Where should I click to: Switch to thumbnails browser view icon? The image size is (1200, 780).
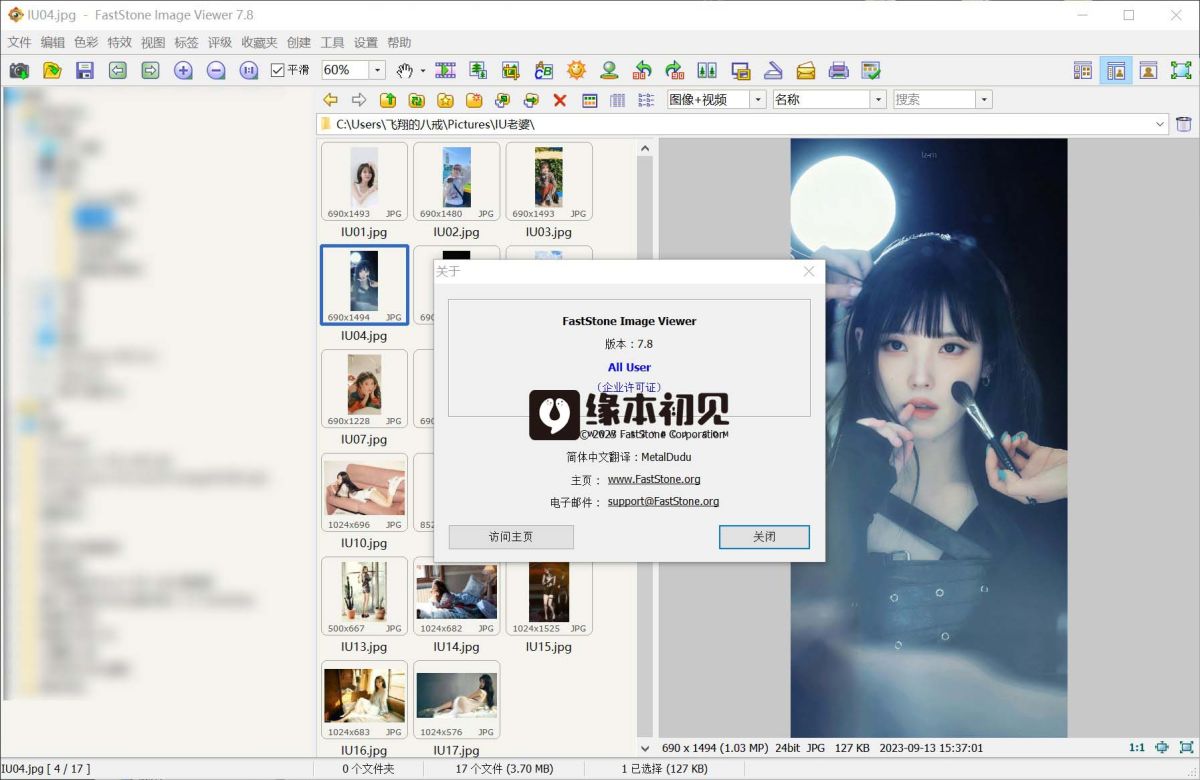point(1083,71)
